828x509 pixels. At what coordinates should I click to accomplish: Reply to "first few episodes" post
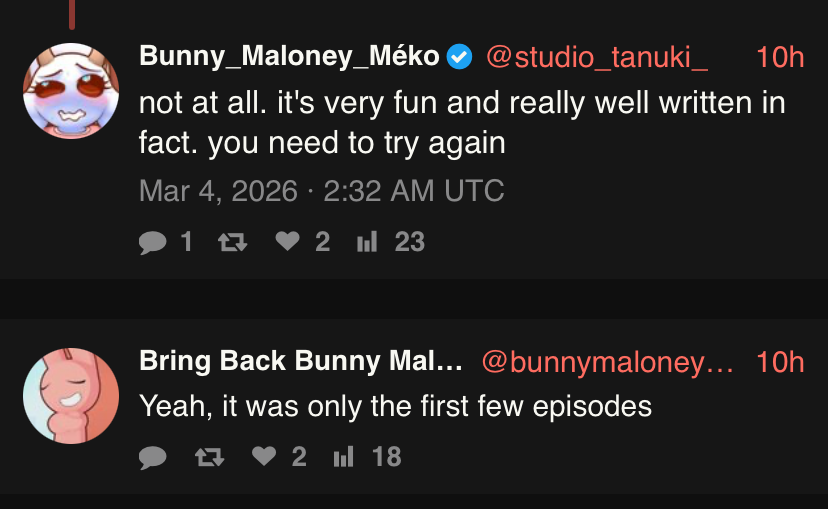tap(152, 457)
